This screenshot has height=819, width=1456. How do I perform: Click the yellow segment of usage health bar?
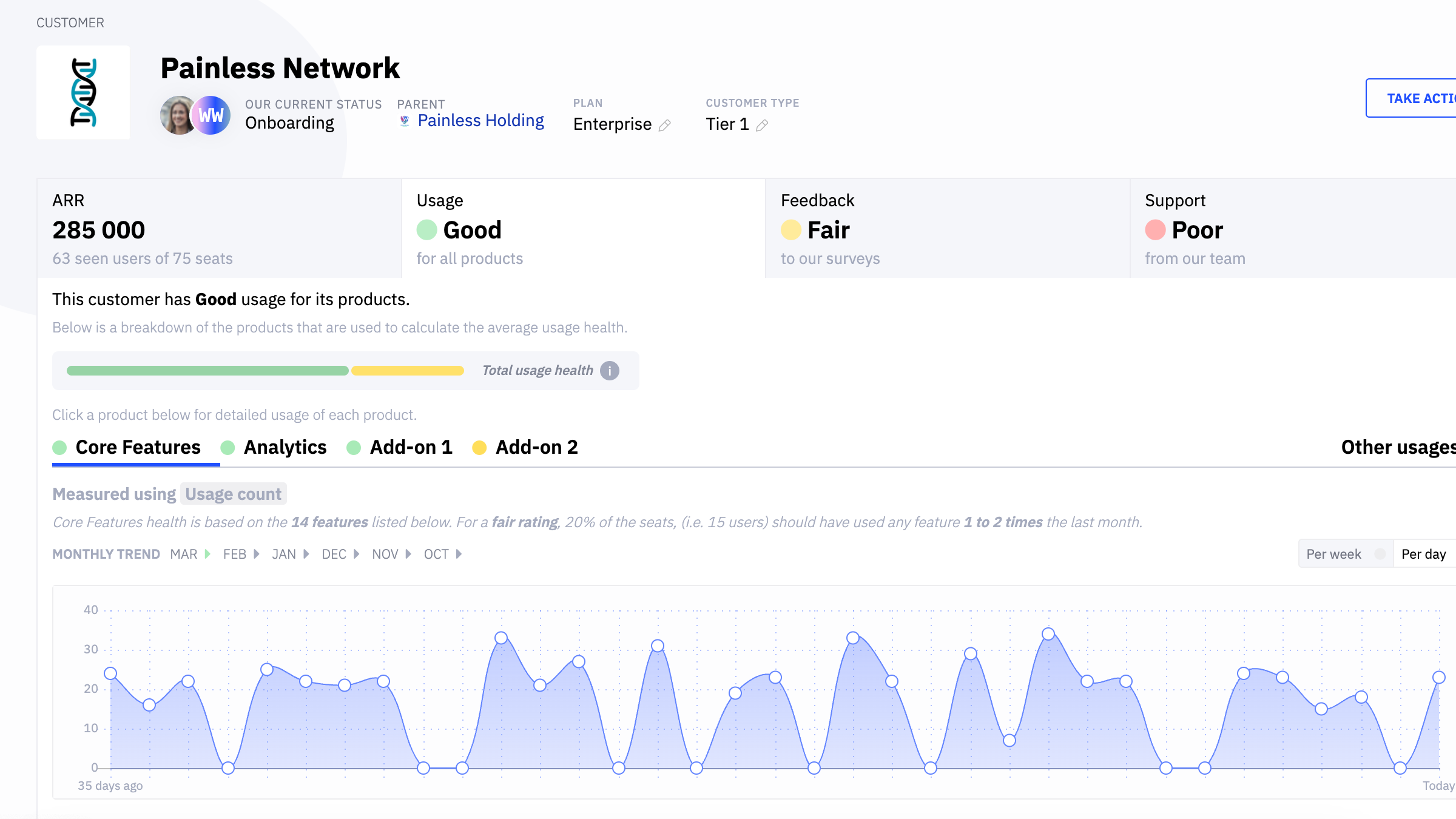pyautogui.click(x=407, y=371)
